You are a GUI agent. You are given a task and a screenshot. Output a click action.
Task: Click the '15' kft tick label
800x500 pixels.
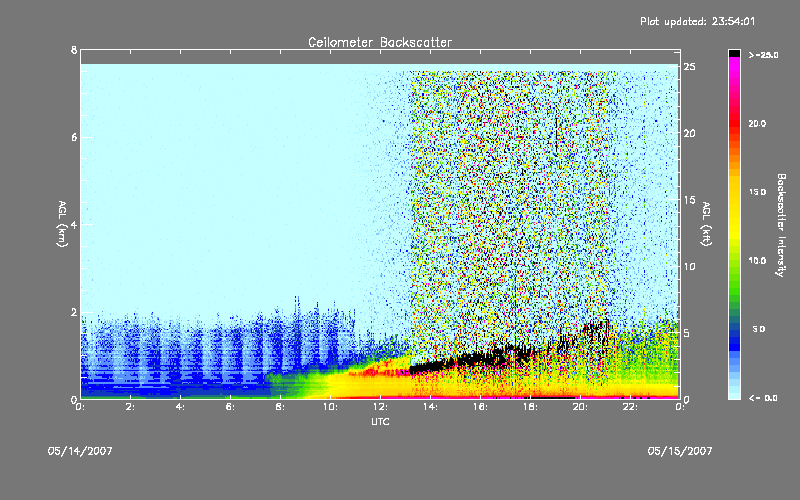[689, 200]
